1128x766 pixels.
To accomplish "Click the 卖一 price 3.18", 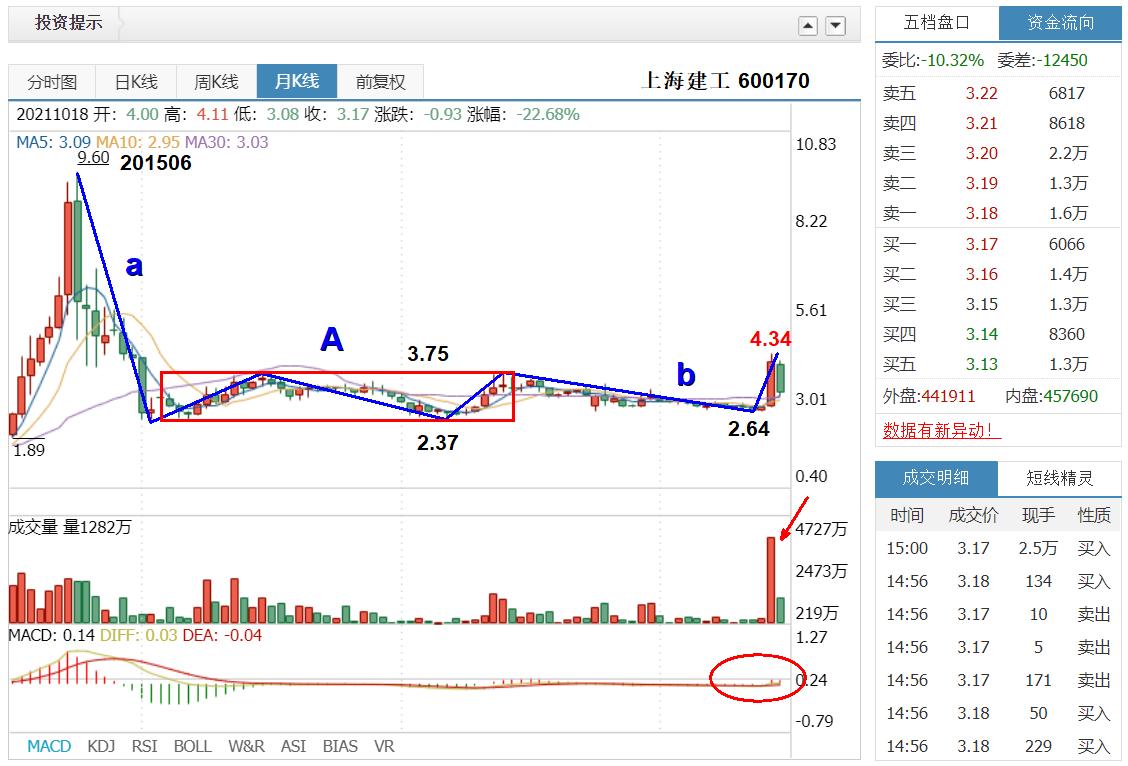I will click(981, 214).
